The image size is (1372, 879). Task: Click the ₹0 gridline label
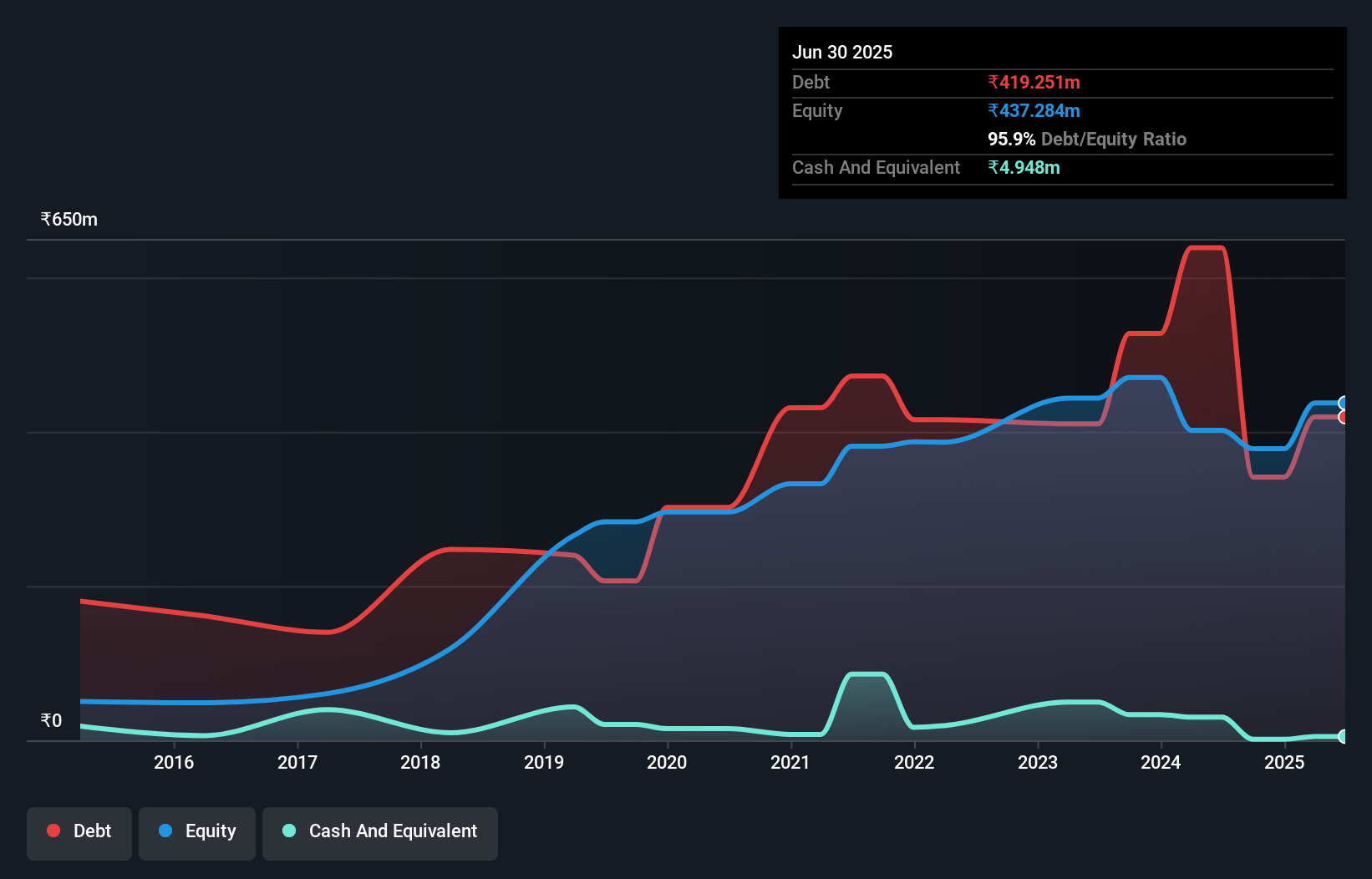tap(52, 719)
